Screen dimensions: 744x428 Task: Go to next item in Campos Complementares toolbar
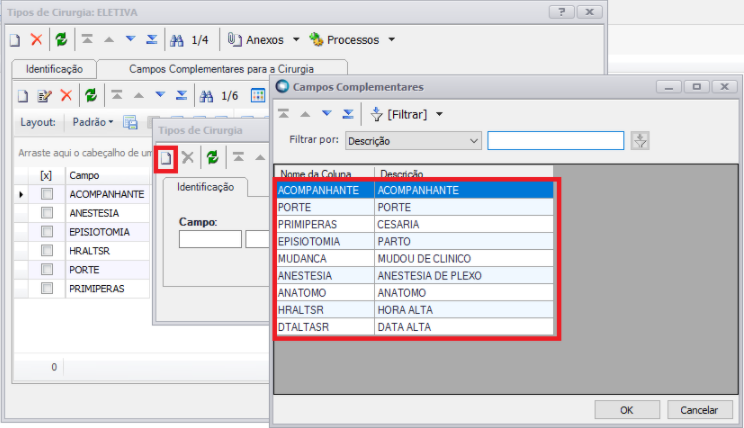pos(327,114)
